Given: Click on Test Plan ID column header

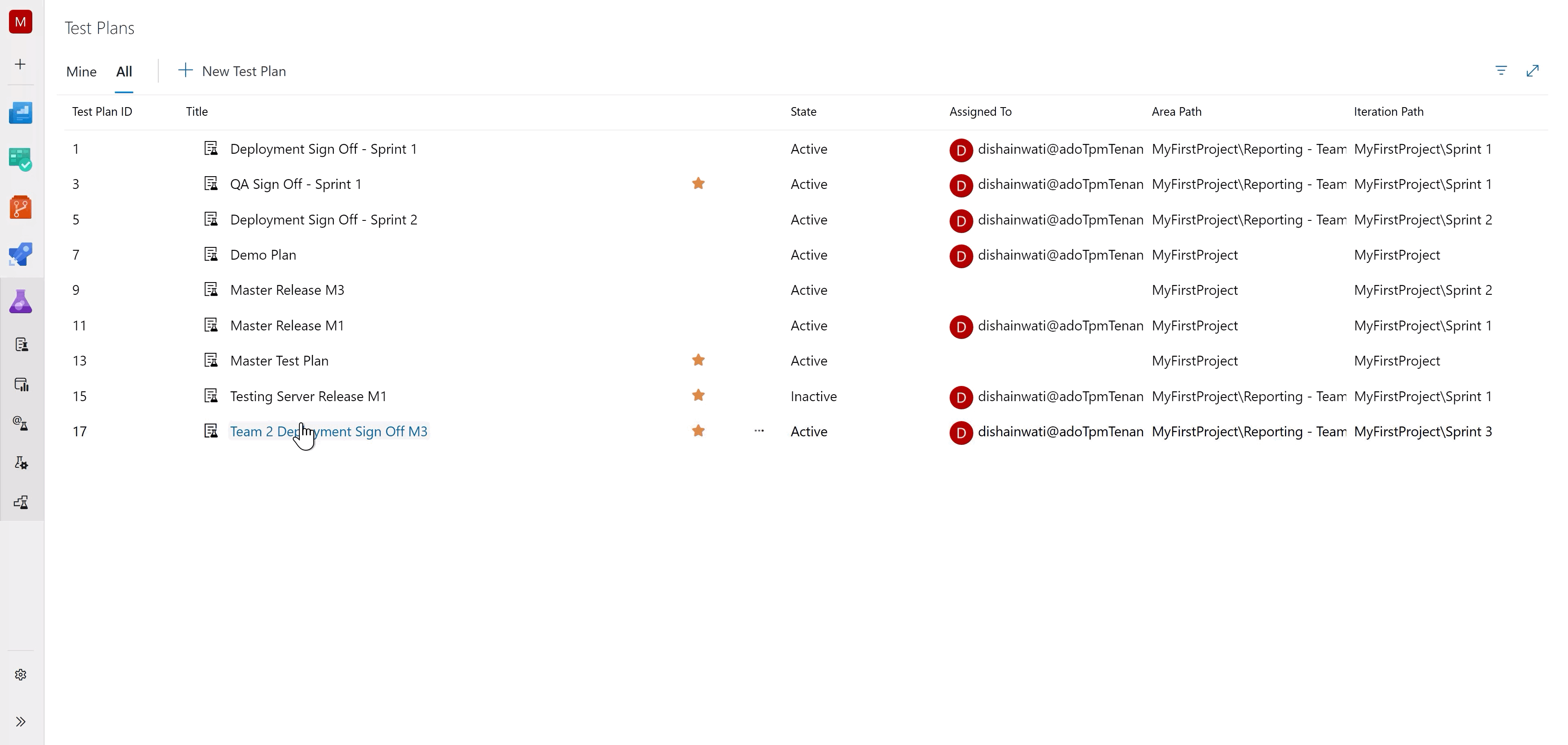Looking at the screenshot, I should click(102, 111).
